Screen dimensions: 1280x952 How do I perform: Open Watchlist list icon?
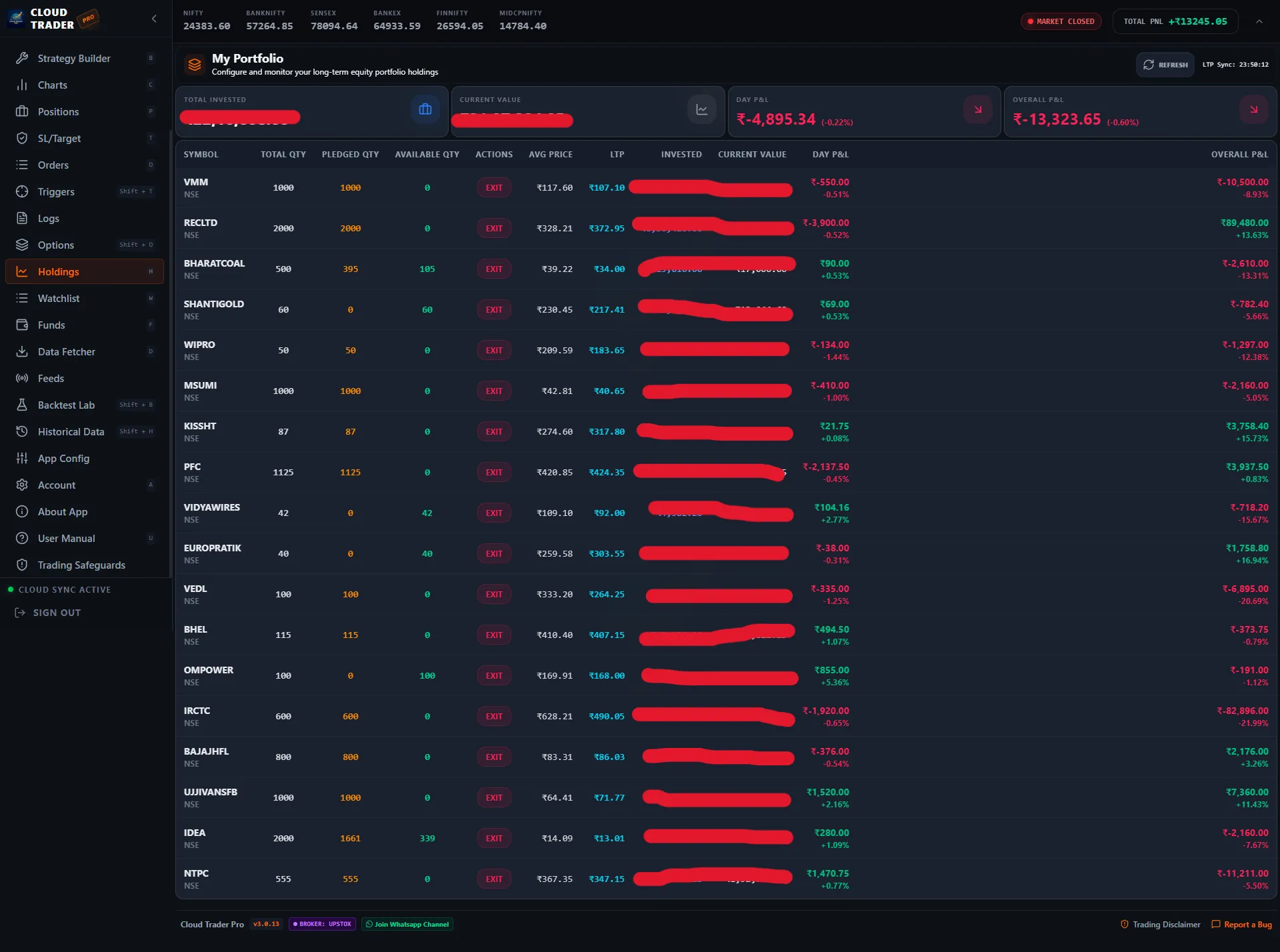point(22,298)
